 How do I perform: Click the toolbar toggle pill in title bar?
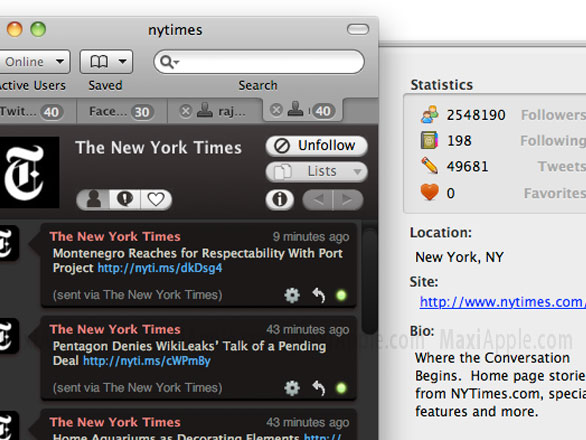click(358, 29)
